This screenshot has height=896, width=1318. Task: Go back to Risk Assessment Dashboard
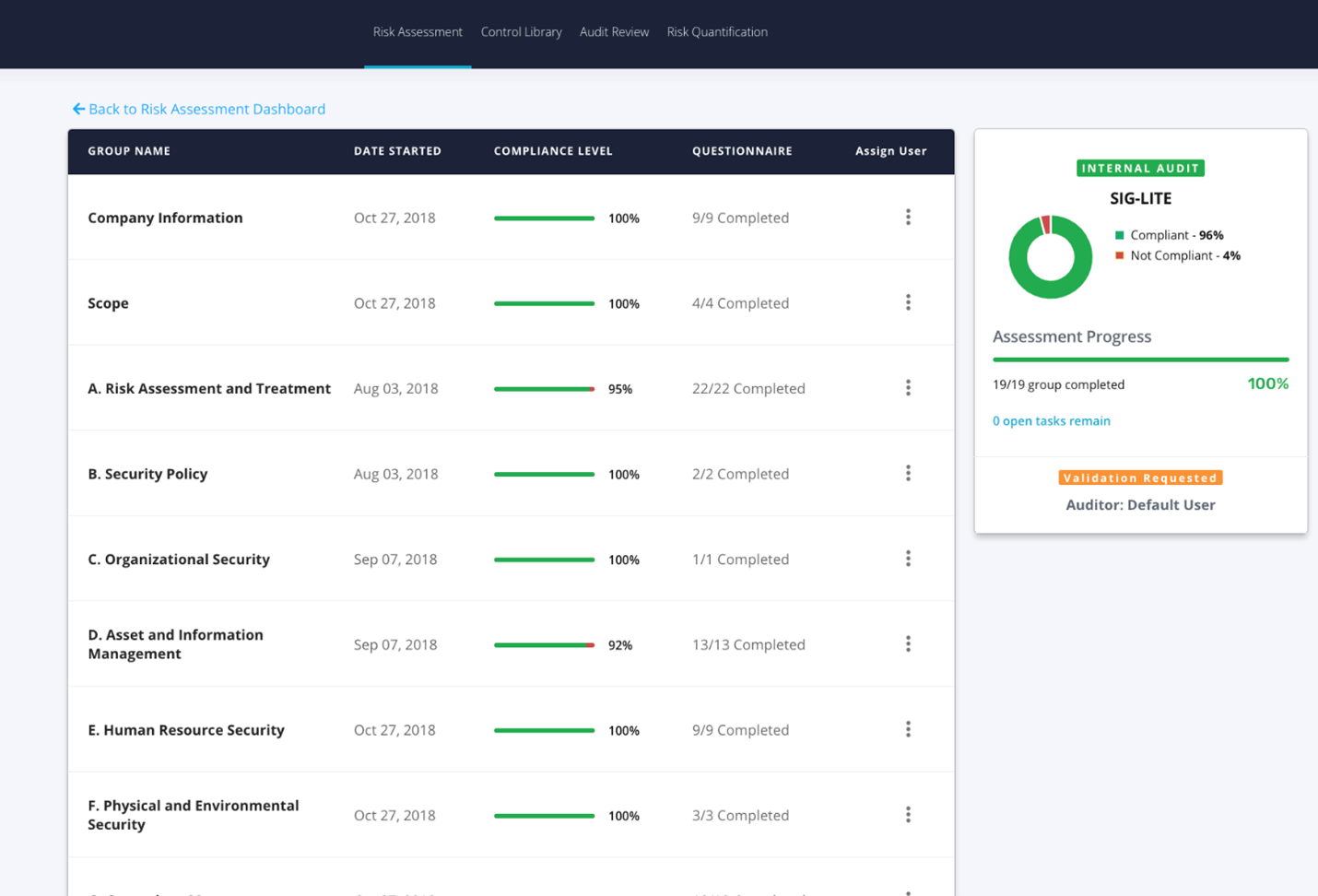207,109
